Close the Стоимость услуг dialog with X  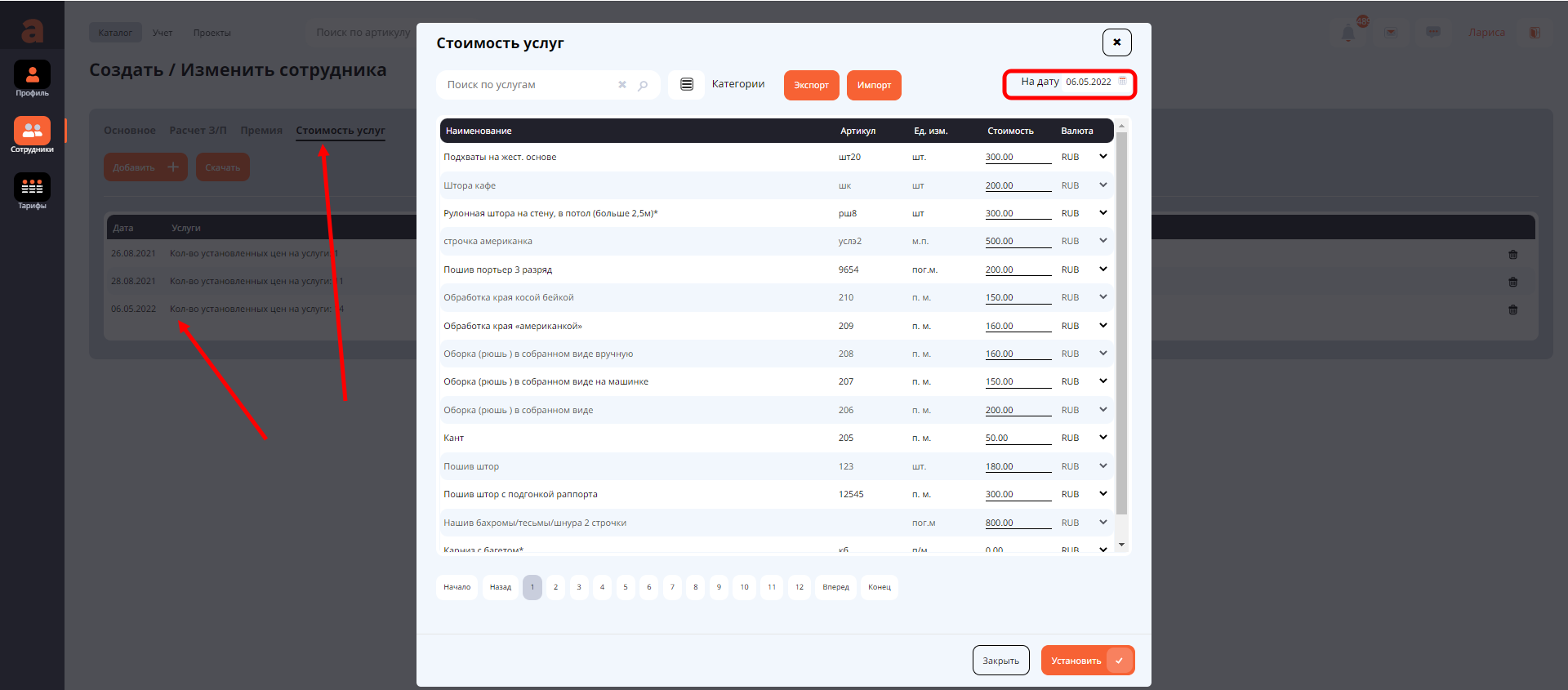coord(1116,42)
